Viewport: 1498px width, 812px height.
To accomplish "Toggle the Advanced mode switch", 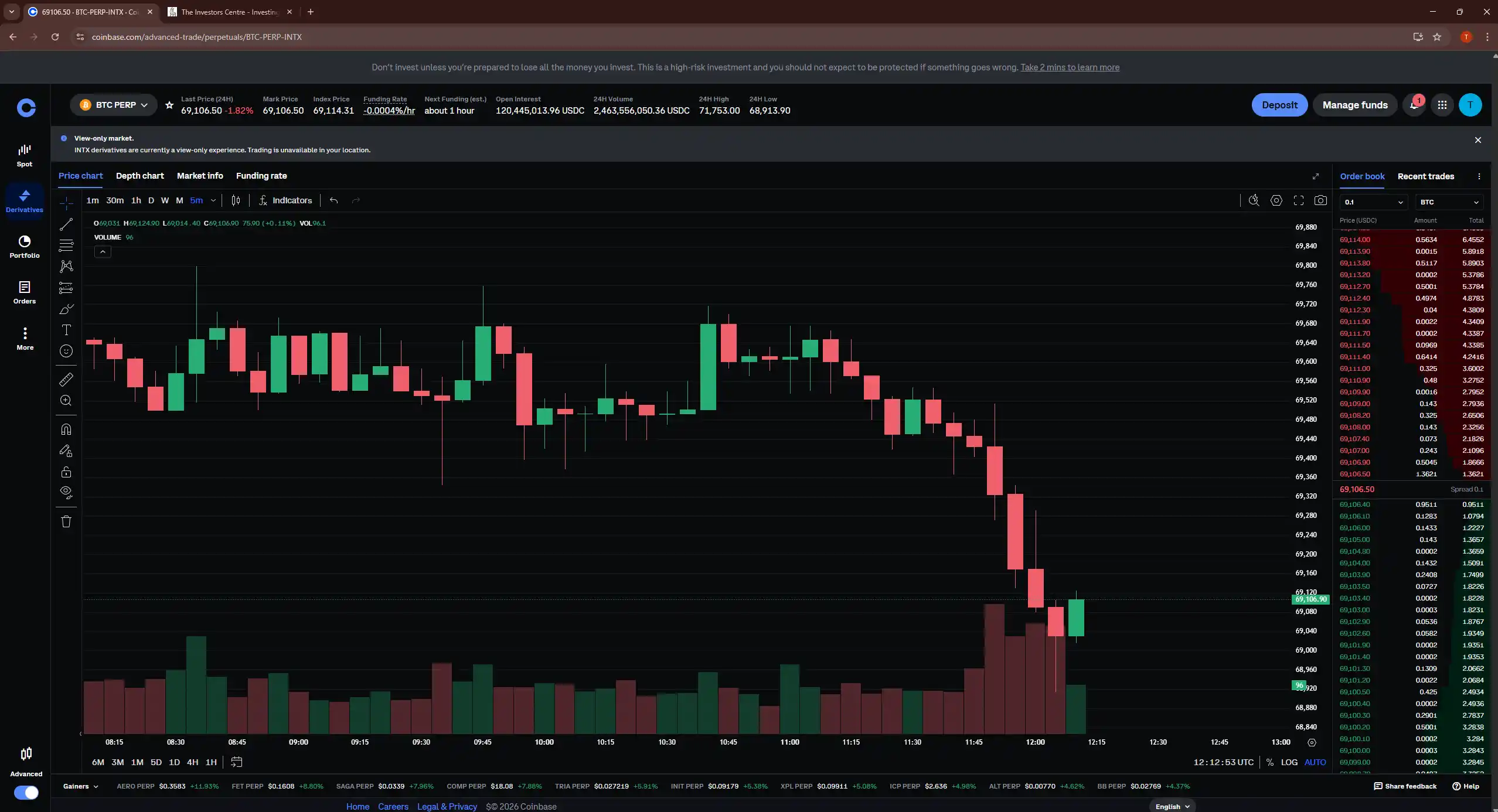I will [x=26, y=793].
